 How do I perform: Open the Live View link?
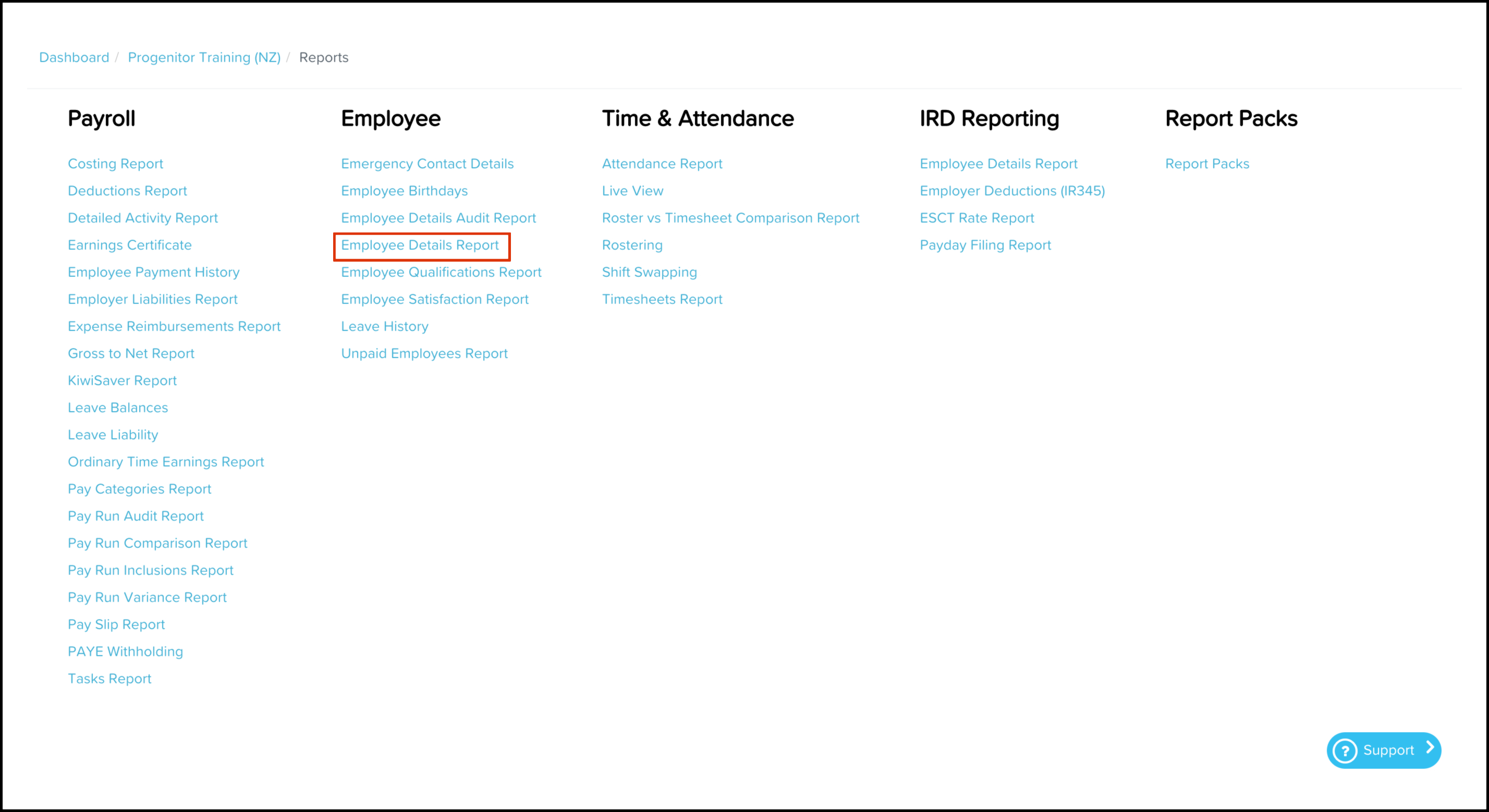[632, 191]
